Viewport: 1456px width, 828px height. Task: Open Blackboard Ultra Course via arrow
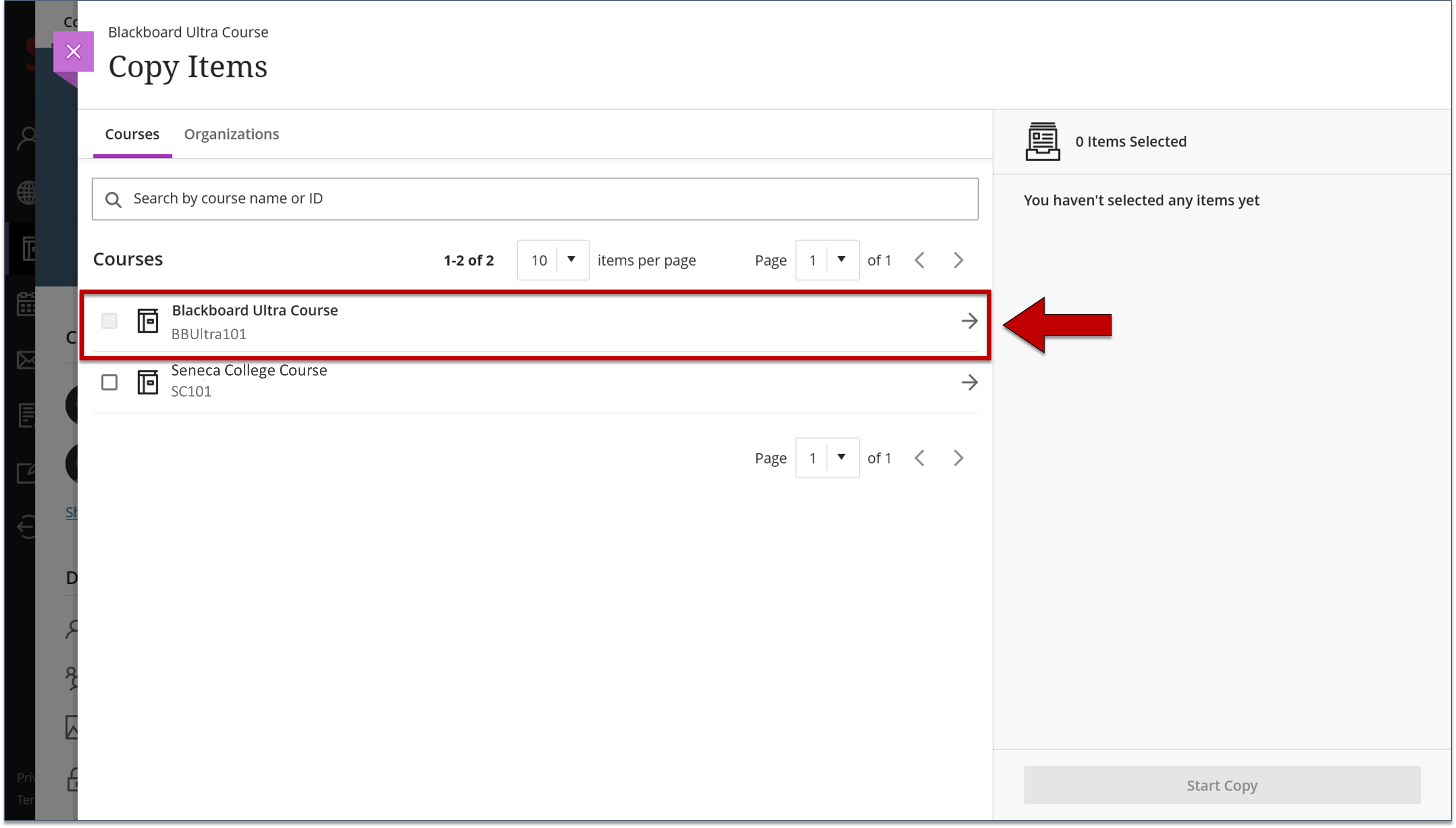click(969, 321)
